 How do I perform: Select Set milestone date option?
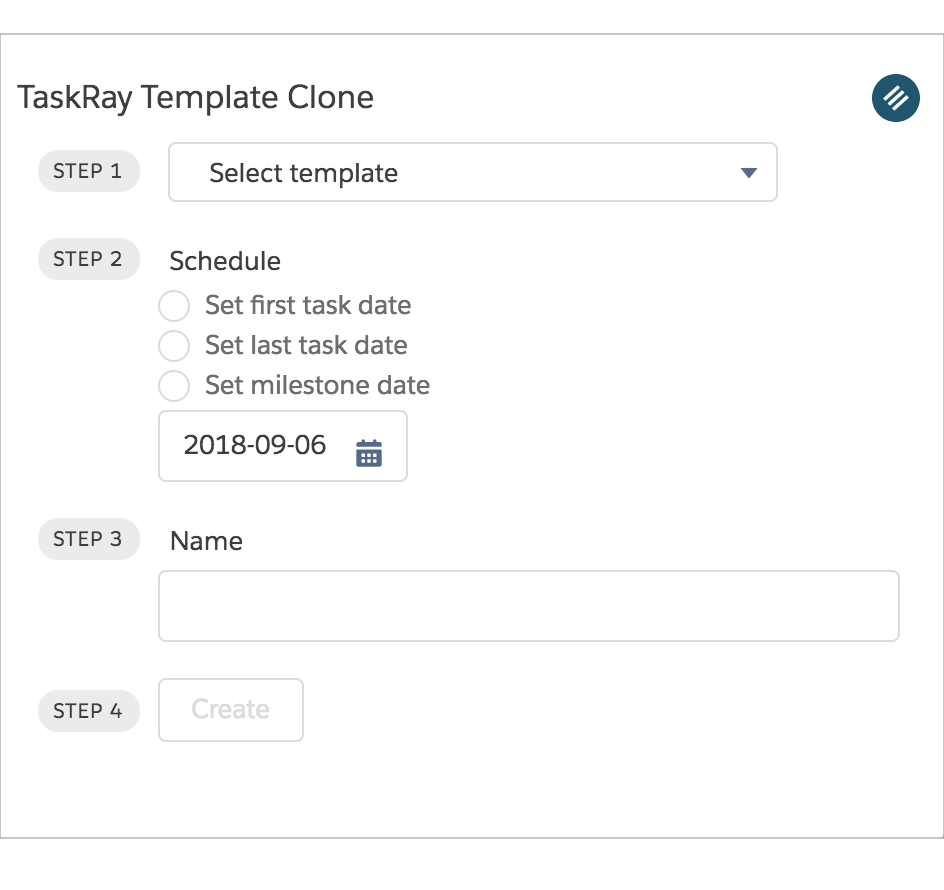(174, 386)
